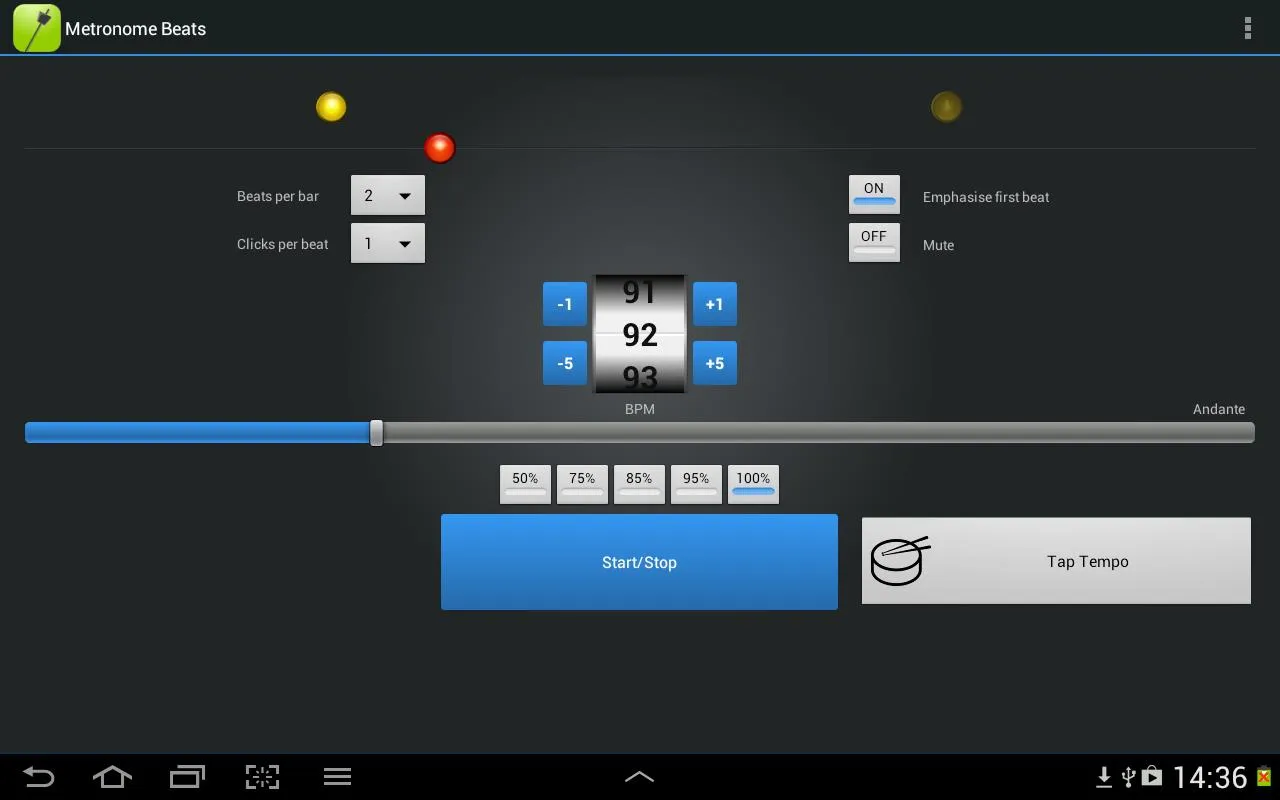Click the red beat indicator dot
1280x800 pixels.
[439, 148]
